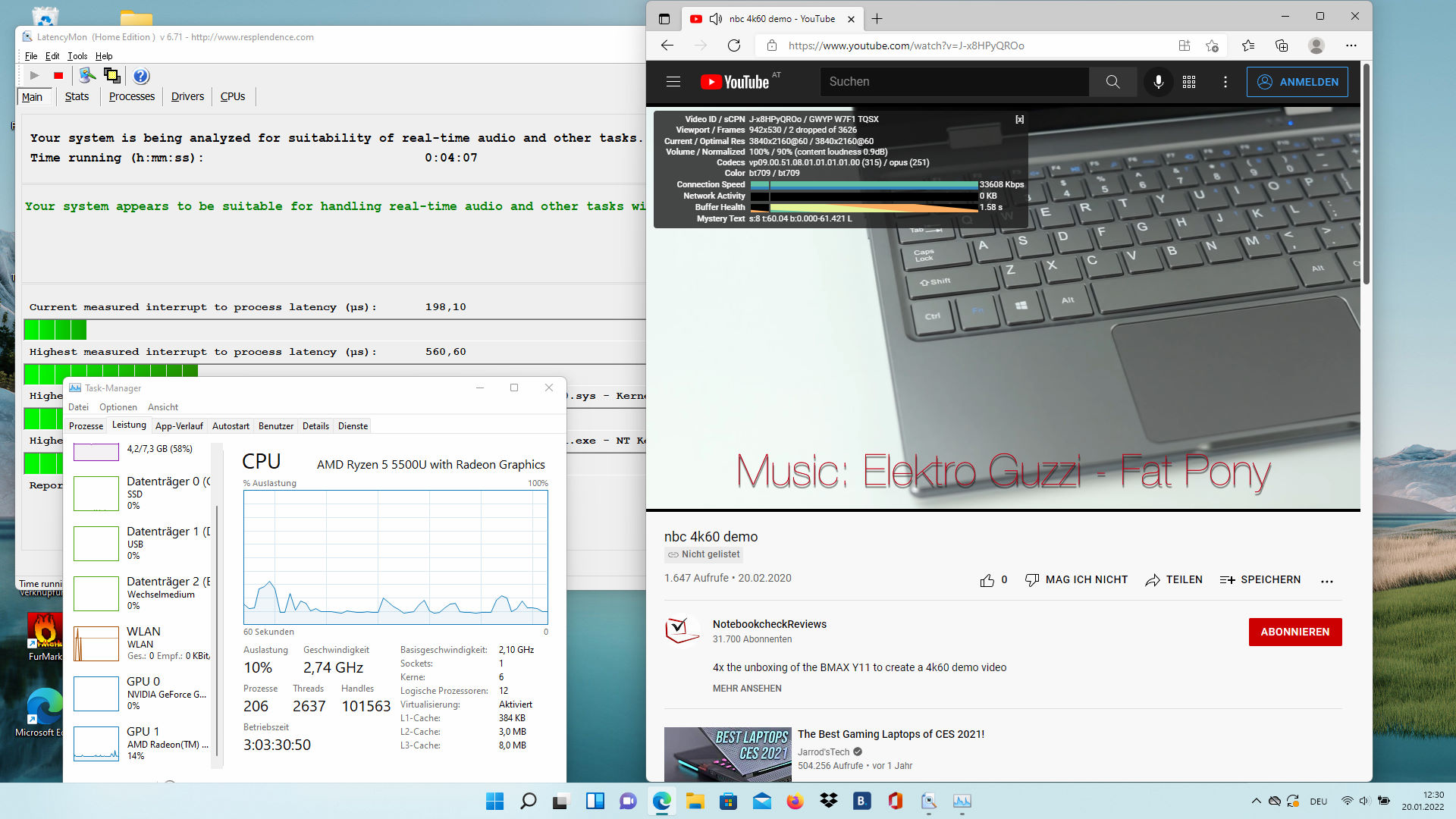Like the video with thumbs-up icon

point(987,580)
